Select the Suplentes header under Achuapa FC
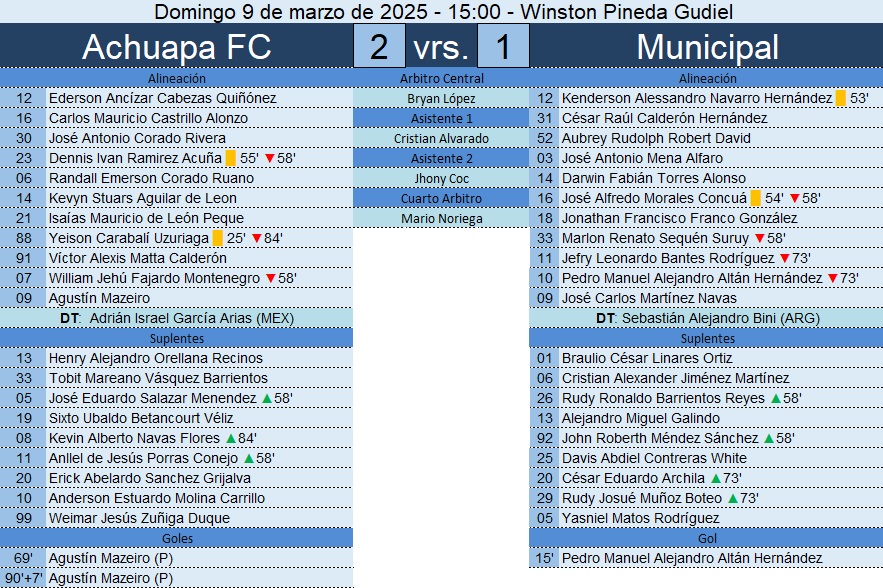883x588 pixels. (x=177, y=338)
